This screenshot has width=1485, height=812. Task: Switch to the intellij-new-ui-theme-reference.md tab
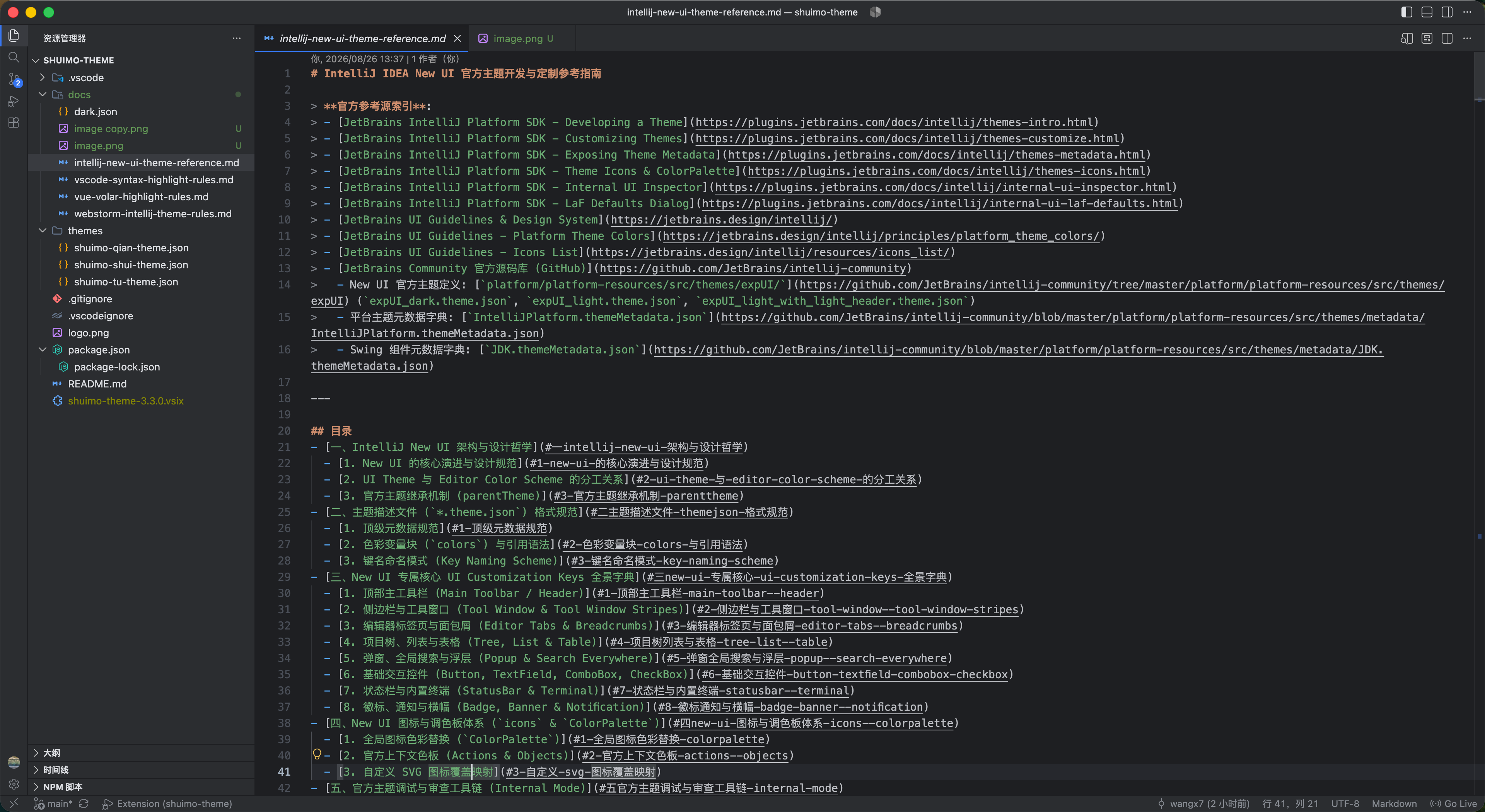[362, 39]
